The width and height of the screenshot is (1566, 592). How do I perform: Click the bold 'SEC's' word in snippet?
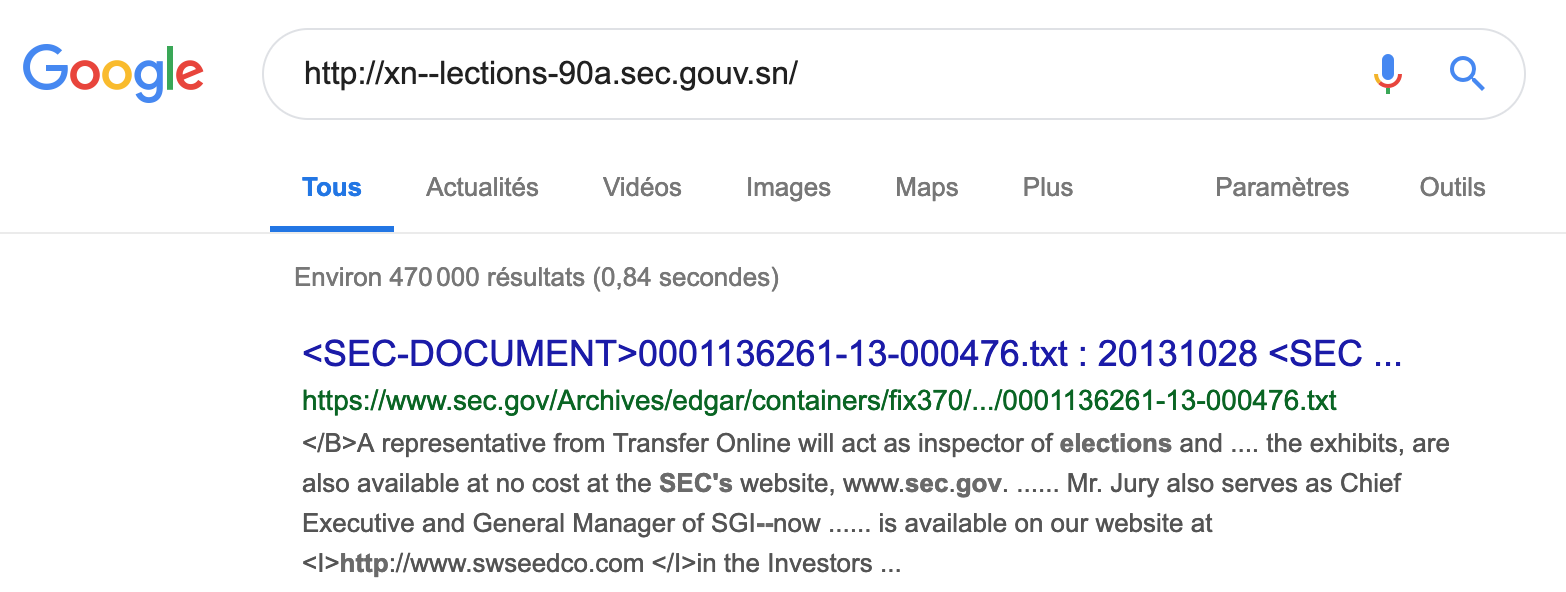pos(695,484)
